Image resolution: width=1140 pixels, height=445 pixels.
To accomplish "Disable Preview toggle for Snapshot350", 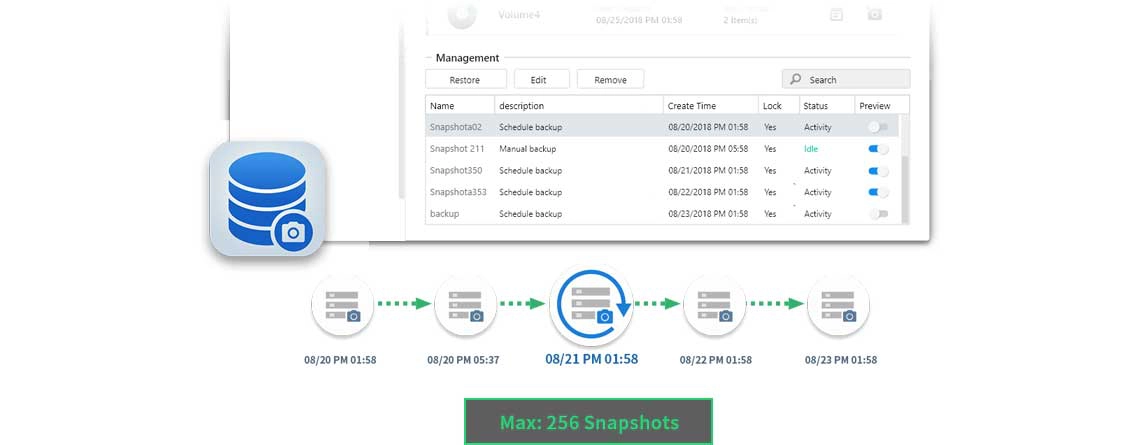I will 878,171.
